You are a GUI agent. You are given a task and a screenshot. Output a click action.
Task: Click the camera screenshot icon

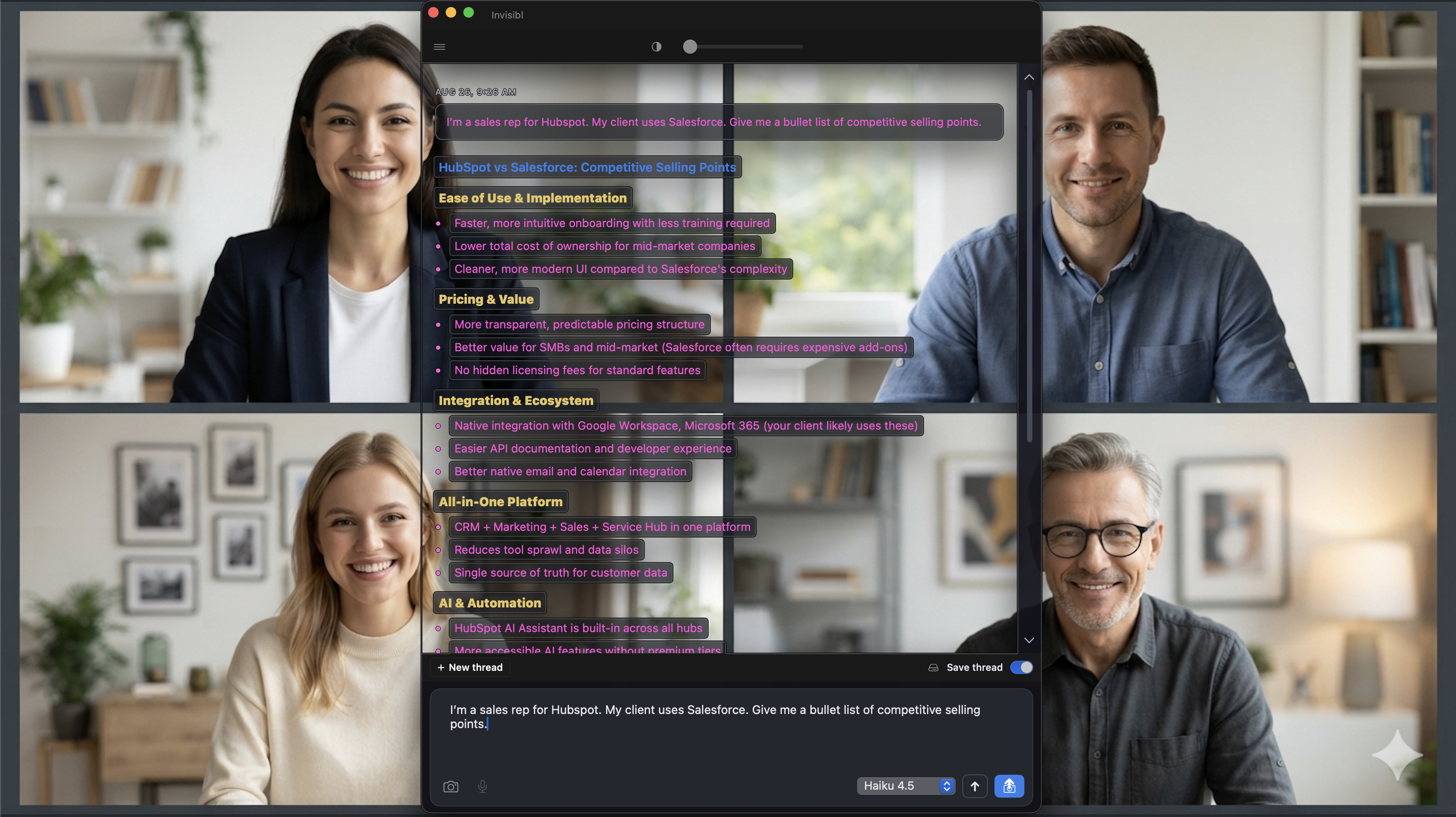coord(451,787)
